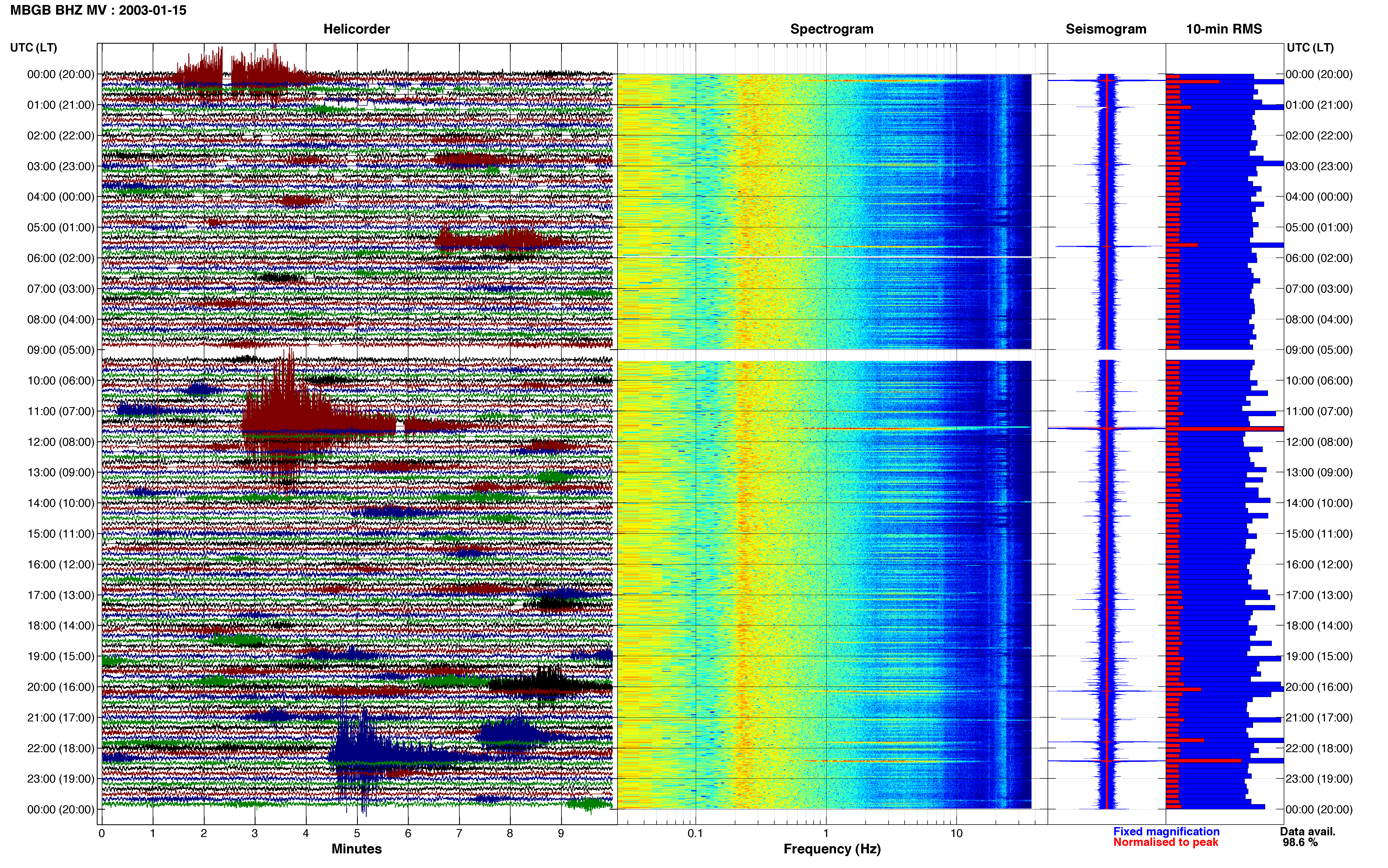This screenshot has height=868, width=1388.
Task: Click the left '09:00 (05:00)' time label
Action: tap(61, 350)
